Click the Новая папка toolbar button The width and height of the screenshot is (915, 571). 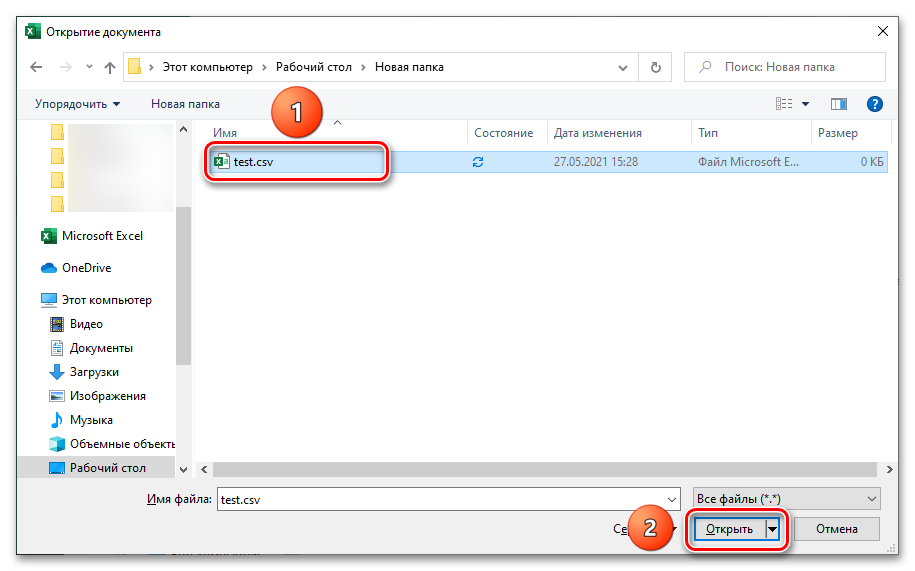click(x=185, y=104)
